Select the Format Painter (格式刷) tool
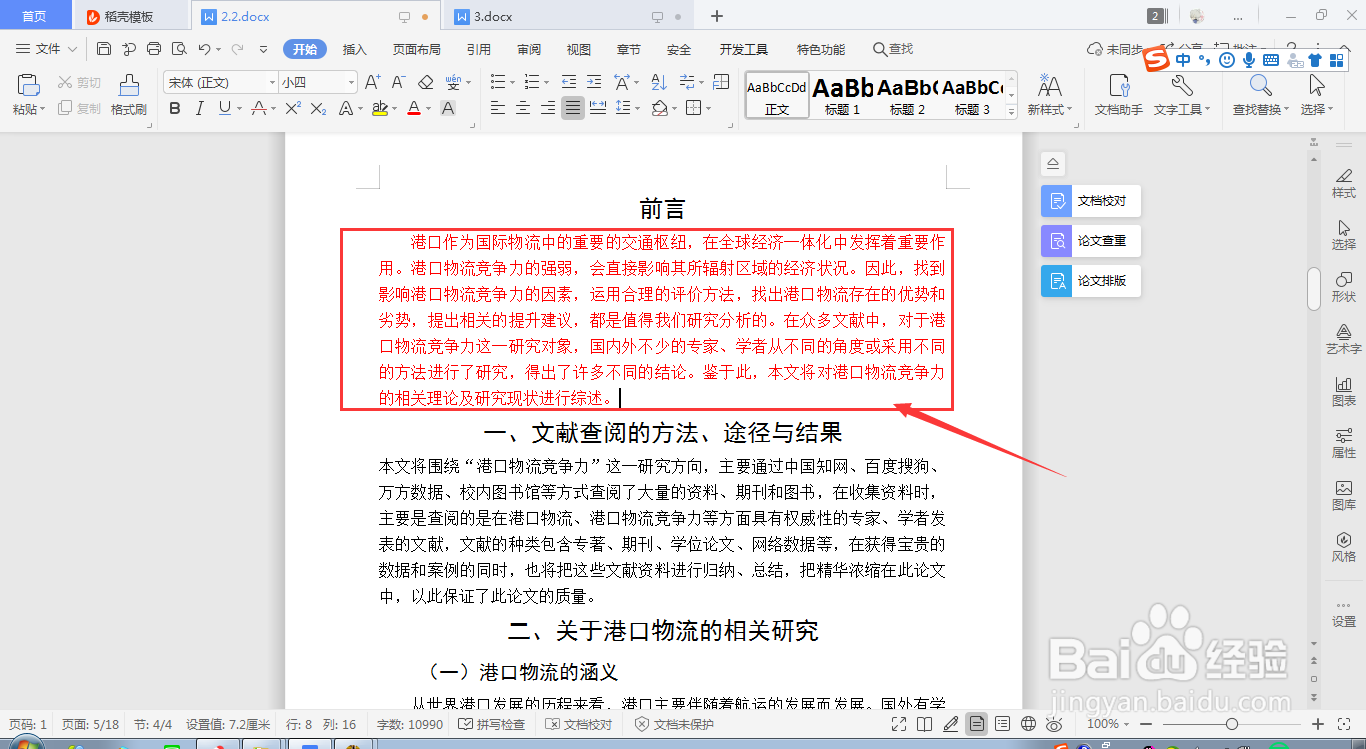 (128, 96)
